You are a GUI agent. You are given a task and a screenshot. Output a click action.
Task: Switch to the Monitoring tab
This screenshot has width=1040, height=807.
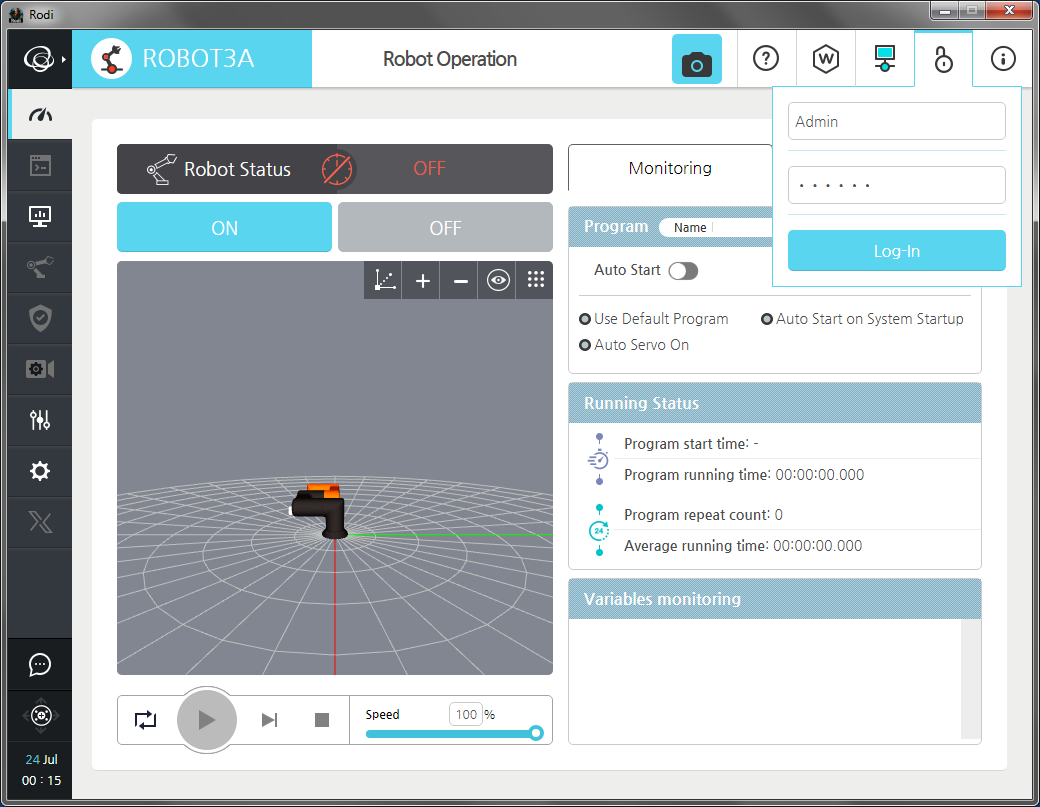tap(670, 168)
